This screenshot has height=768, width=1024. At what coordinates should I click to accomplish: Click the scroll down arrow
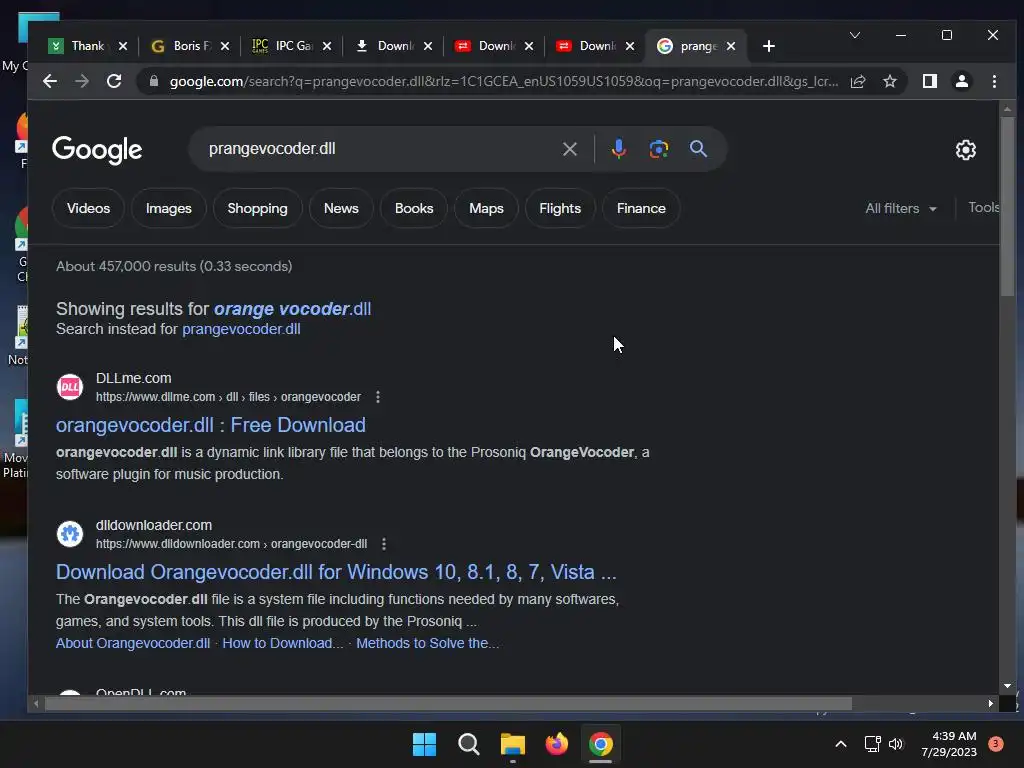(1007, 686)
